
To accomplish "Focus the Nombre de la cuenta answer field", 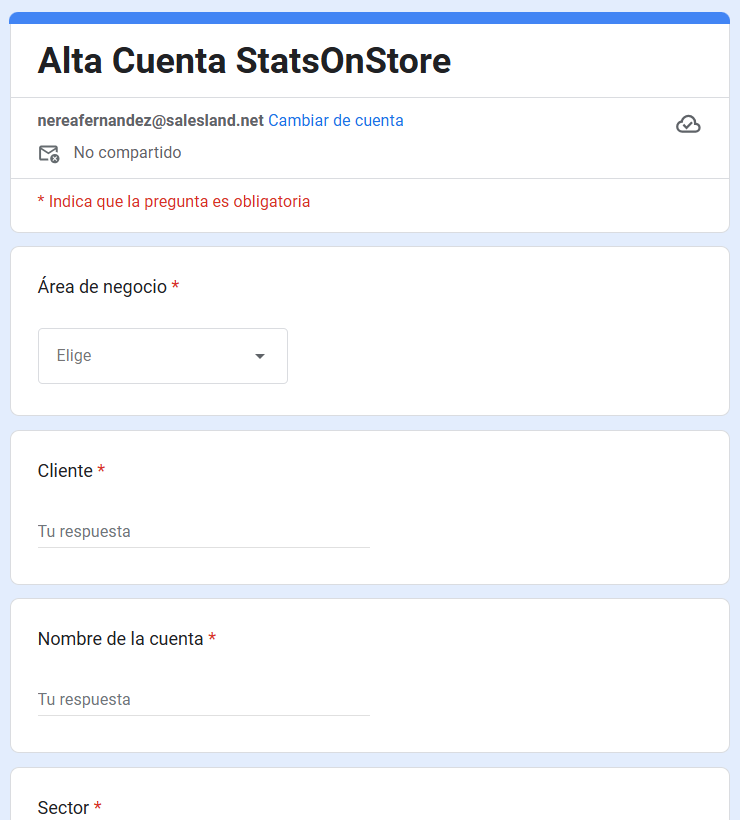I will pyautogui.click(x=204, y=700).
